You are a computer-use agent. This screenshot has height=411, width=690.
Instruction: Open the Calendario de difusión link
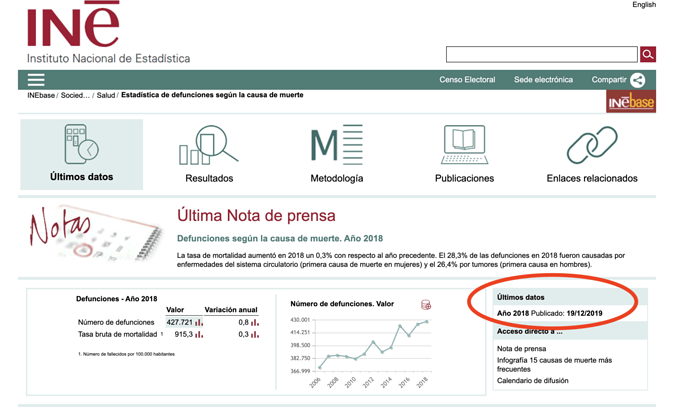(x=532, y=381)
